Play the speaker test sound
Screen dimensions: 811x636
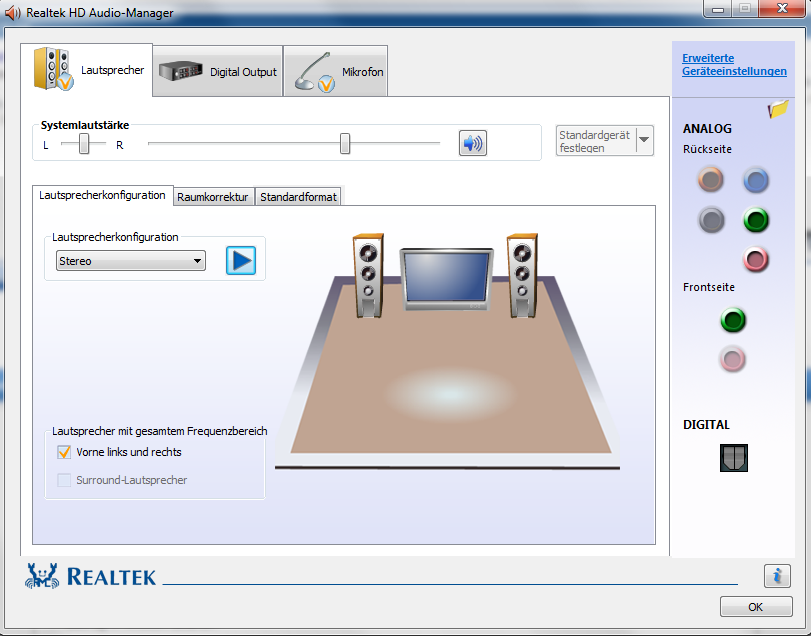point(241,261)
